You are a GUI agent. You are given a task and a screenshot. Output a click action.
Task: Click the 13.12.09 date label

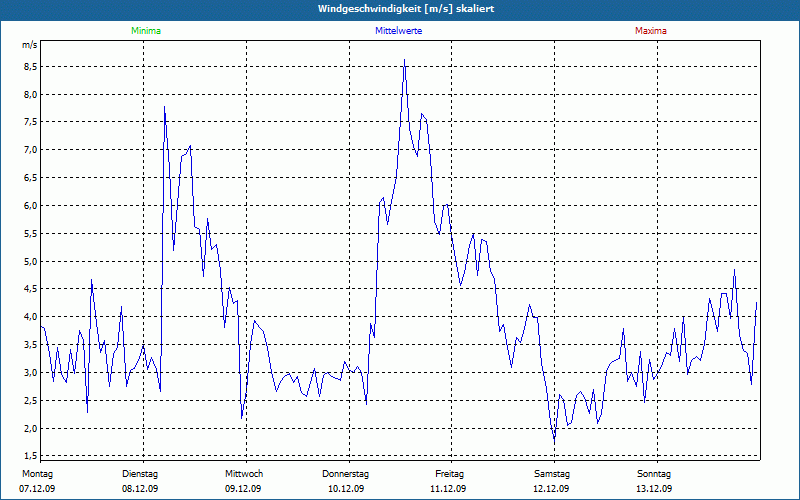(654, 489)
